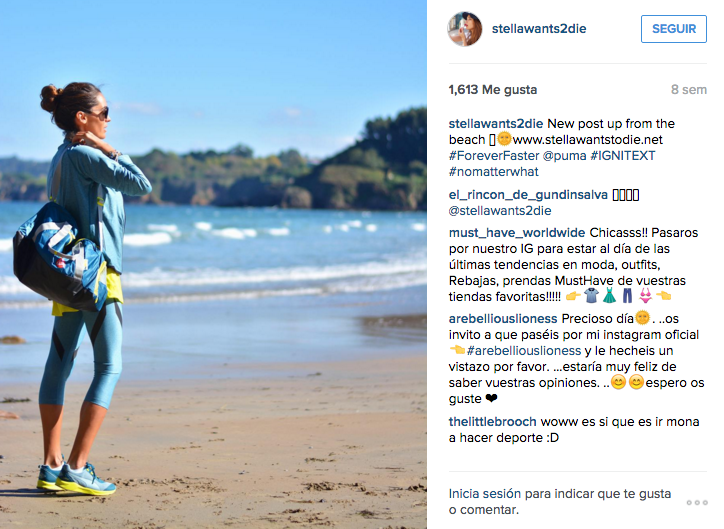Screen dimensions: 724x529
Task: Click the www.stellawantstodie.net caption text
Action: (587, 140)
